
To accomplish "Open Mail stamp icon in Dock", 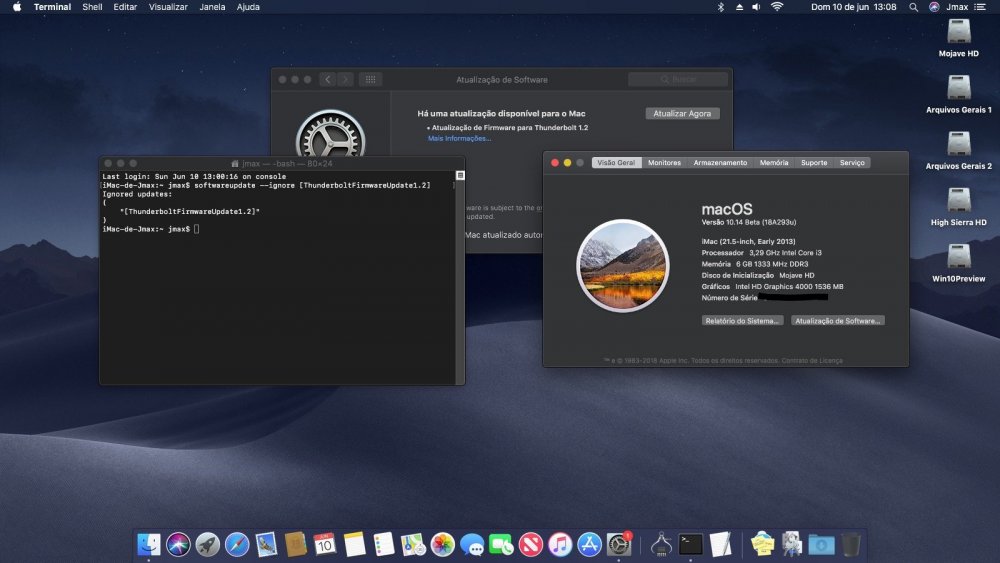I will tap(266, 545).
